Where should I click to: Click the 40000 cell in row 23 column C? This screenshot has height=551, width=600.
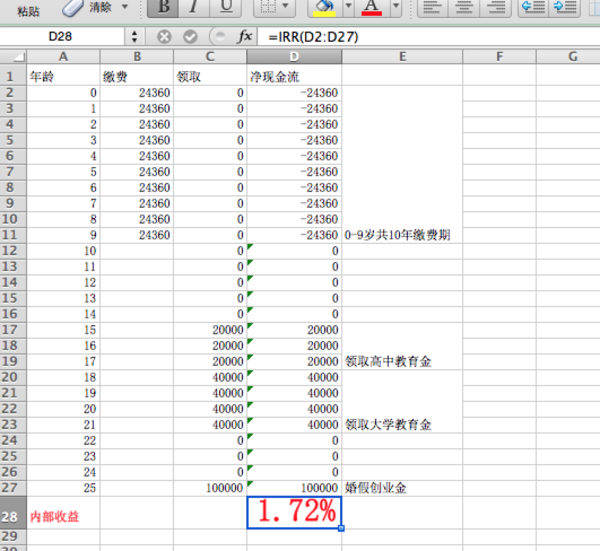point(210,425)
